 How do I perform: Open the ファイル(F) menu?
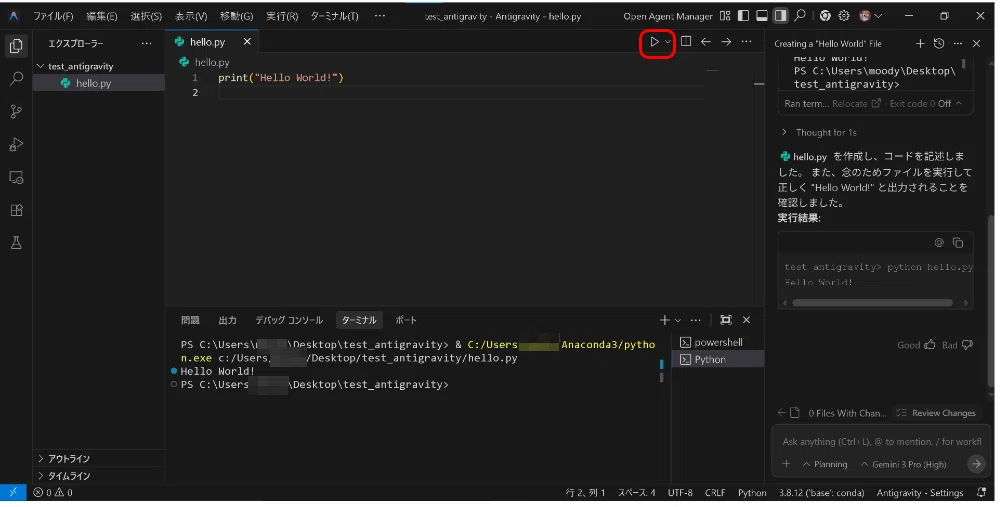tap(53, 17)
